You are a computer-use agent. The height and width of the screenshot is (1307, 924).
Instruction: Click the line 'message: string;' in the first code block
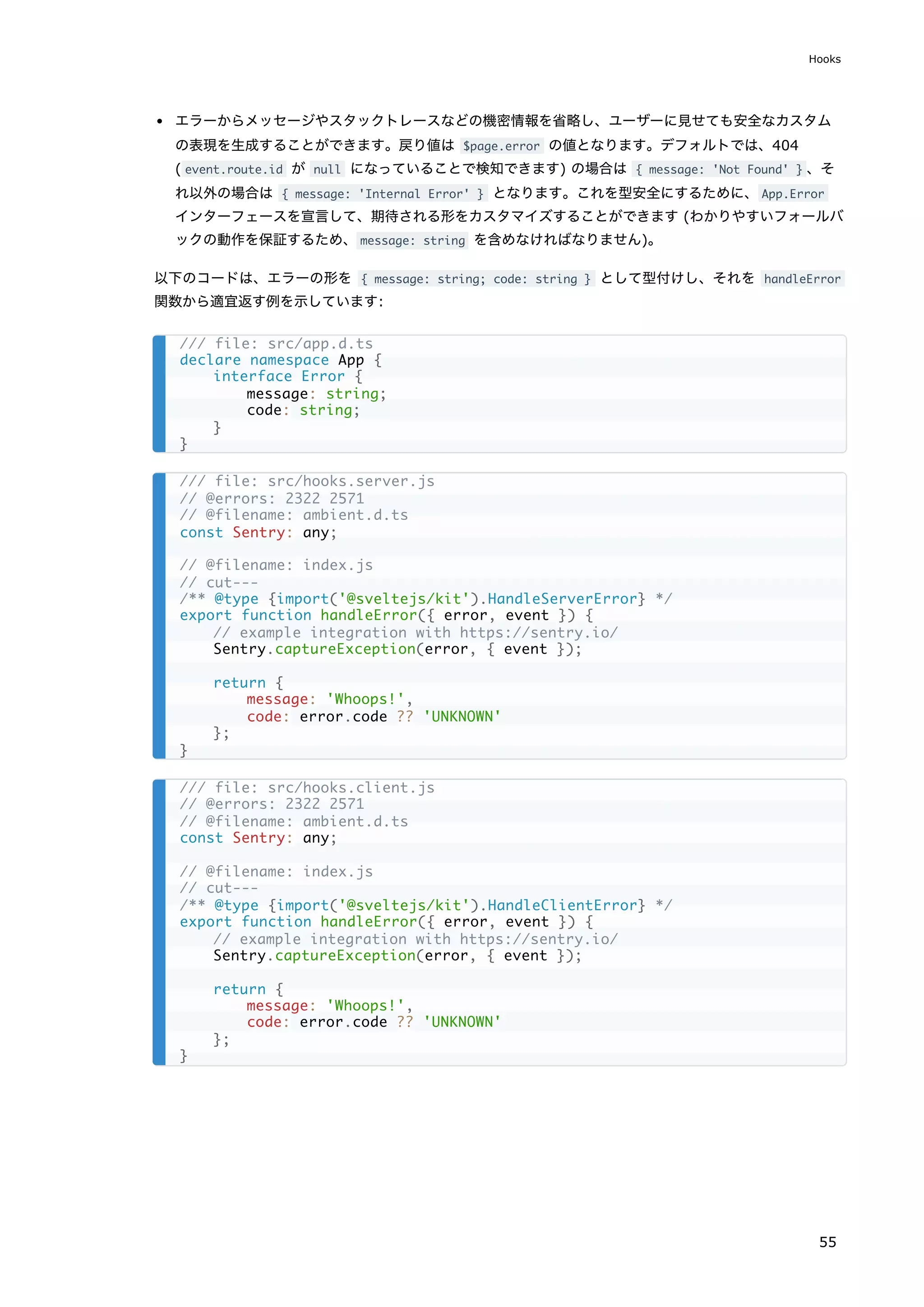tap(316, 394)
